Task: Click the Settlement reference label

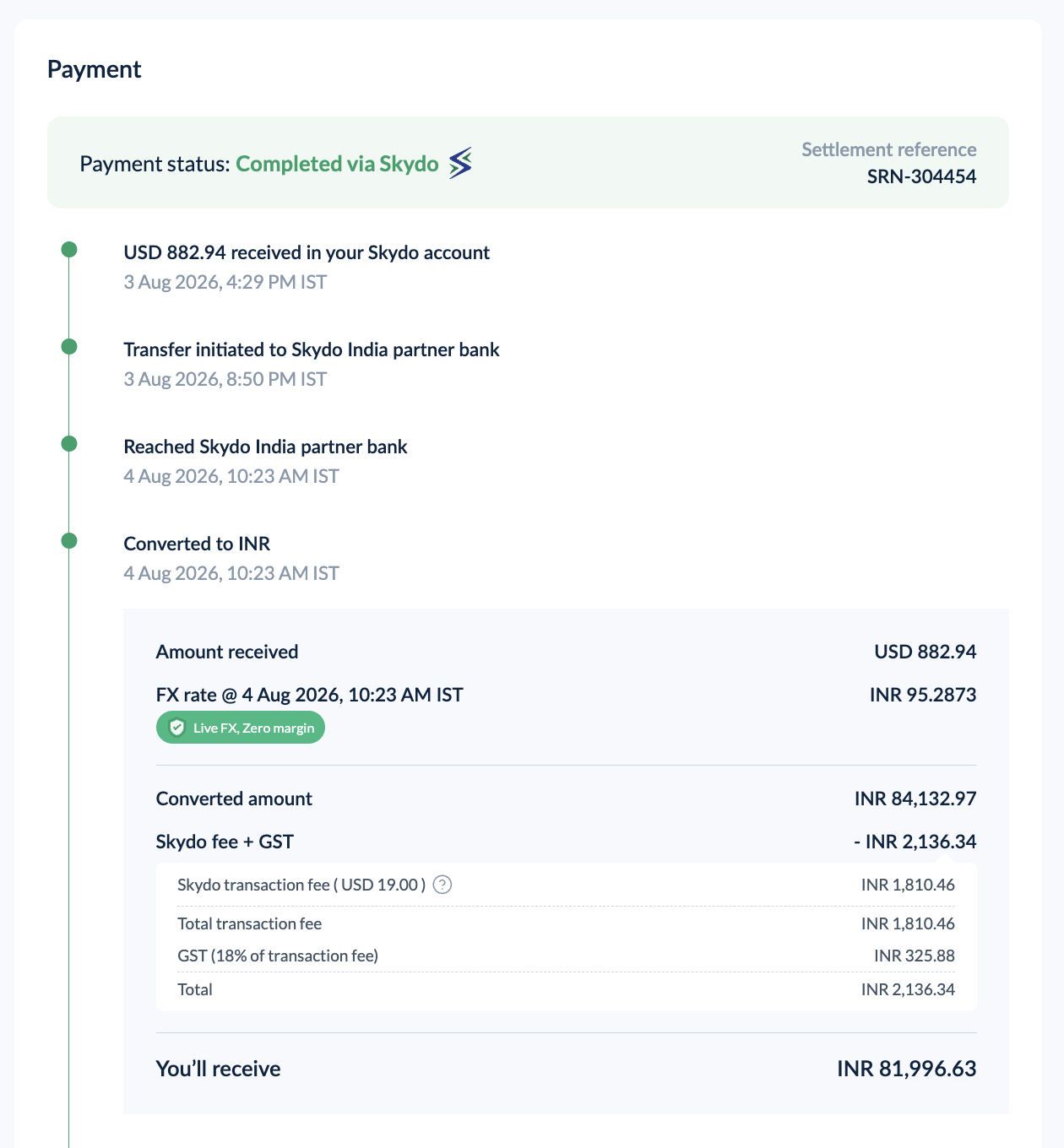Action: pyautogui.click(x=889, y=149)
